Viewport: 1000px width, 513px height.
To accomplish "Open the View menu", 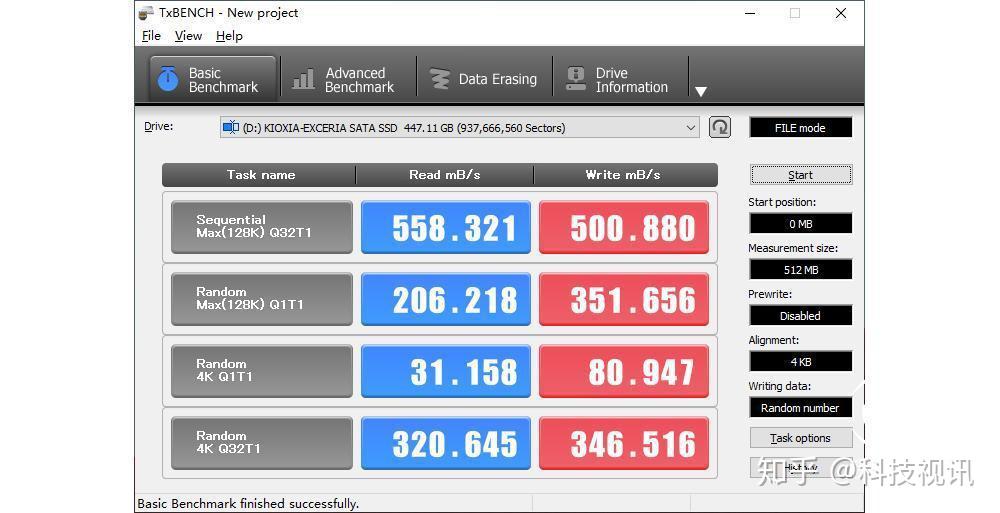I will 188,36.
